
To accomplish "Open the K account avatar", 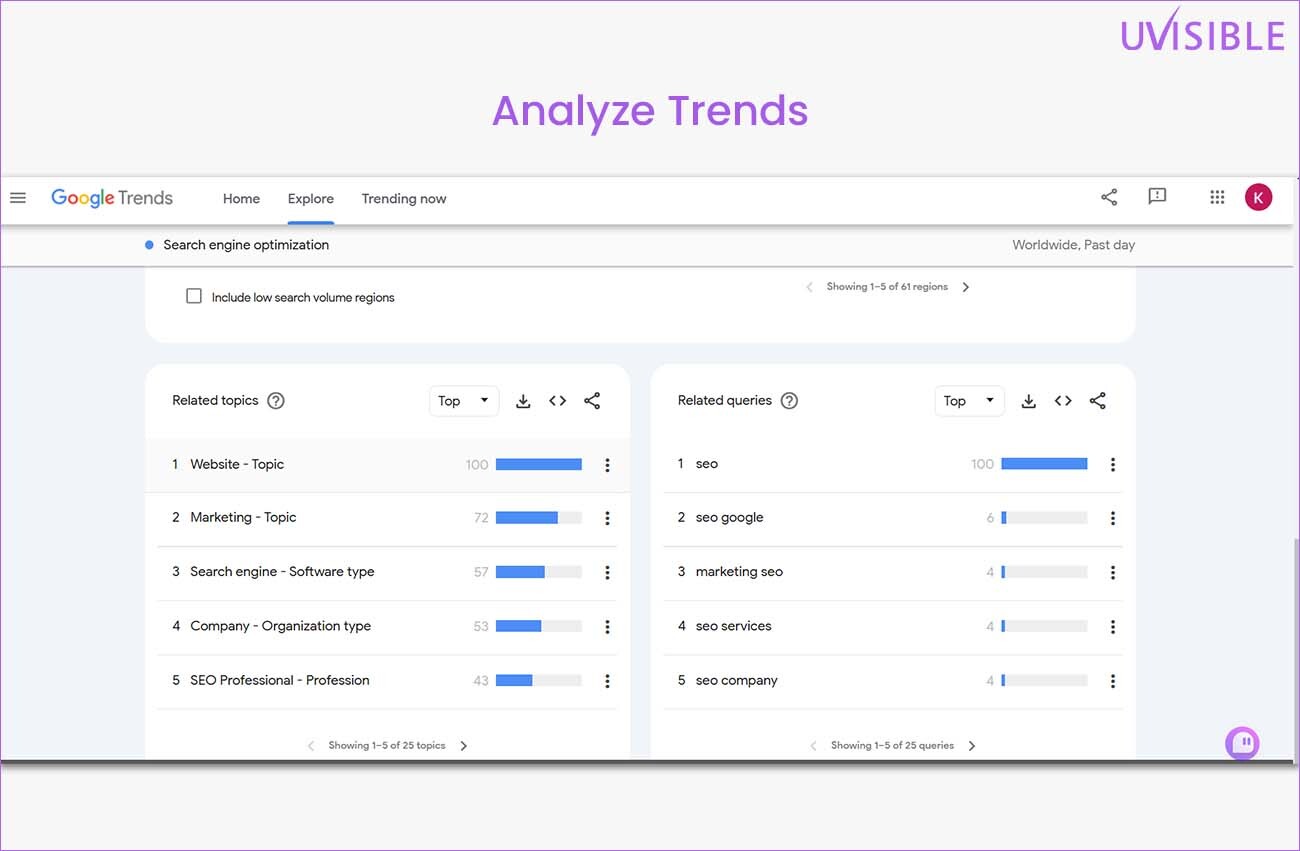I will (x=1258, y=197).
